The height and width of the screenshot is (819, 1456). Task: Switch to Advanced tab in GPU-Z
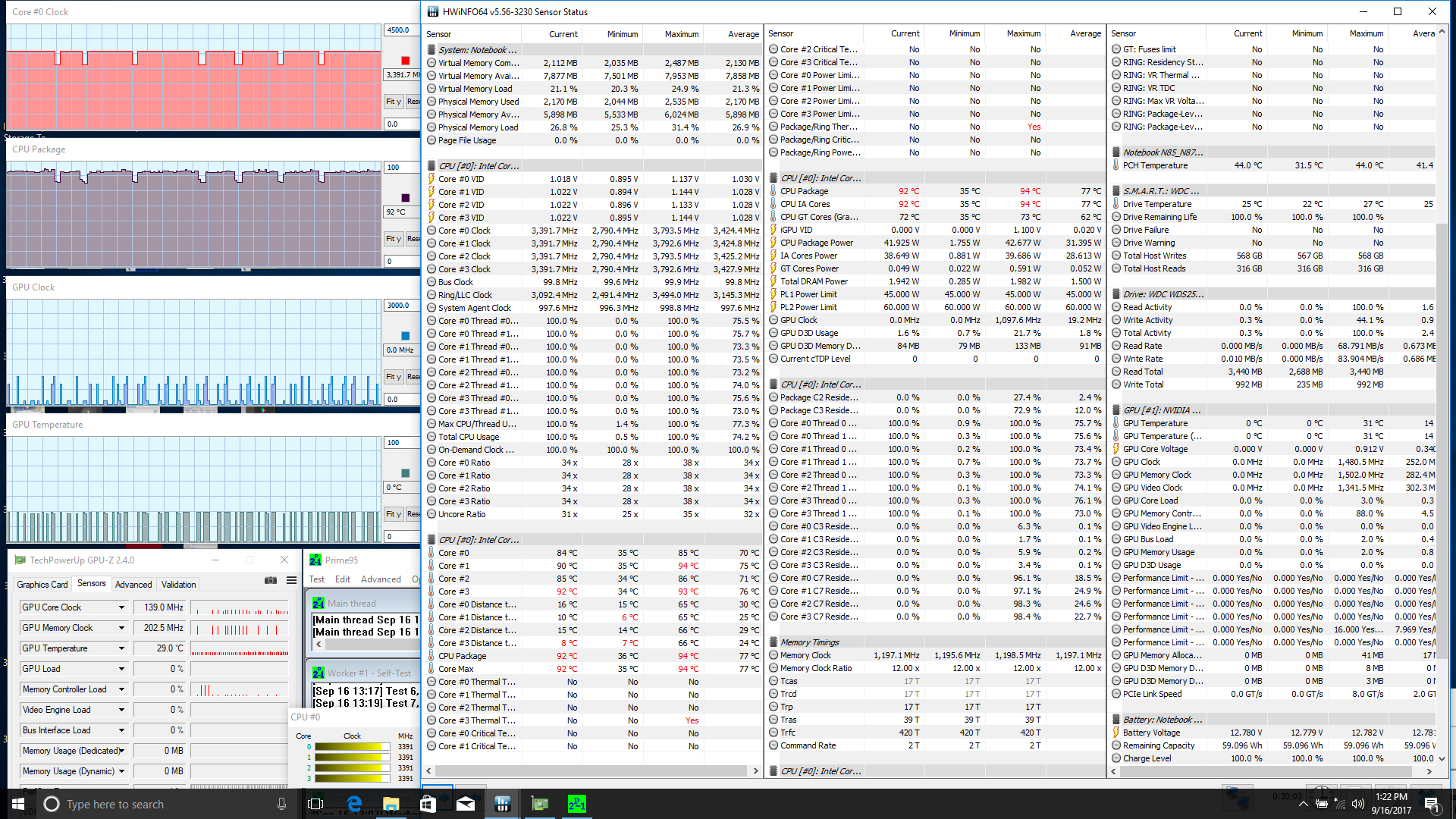pyautogui.click(x=133, y=585)
